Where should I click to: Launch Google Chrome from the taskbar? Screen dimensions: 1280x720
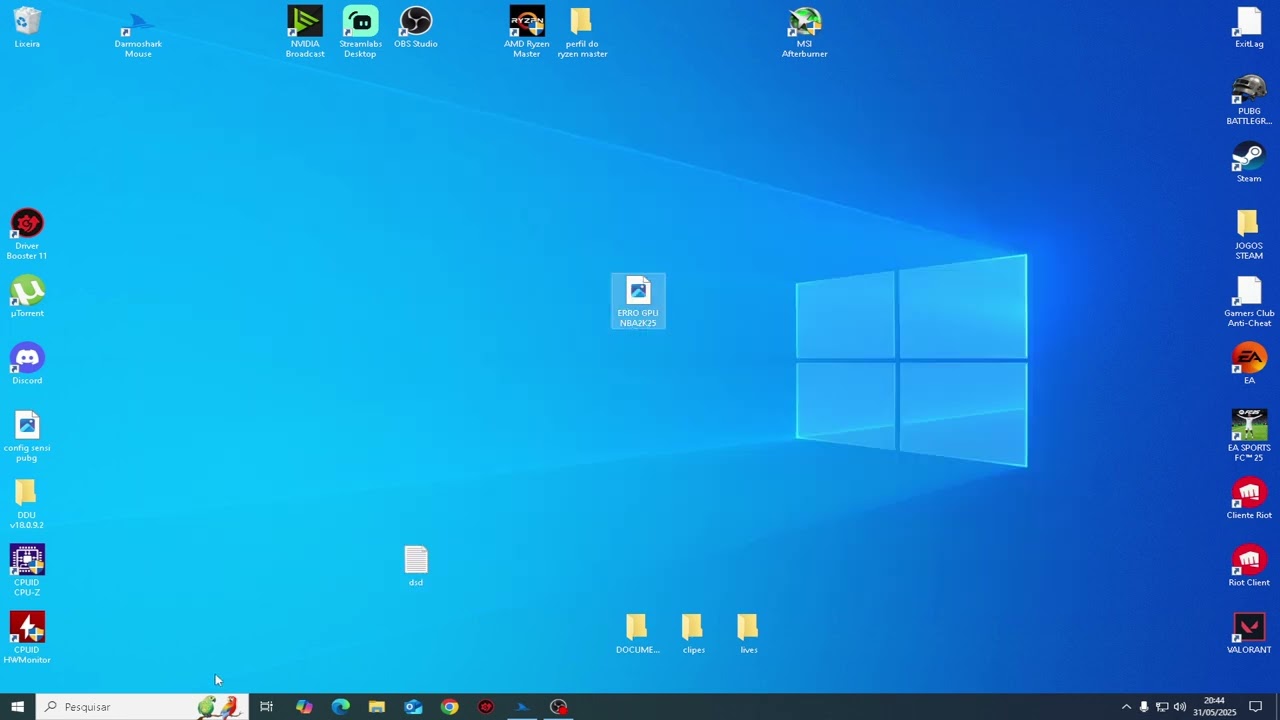point(450,706)
